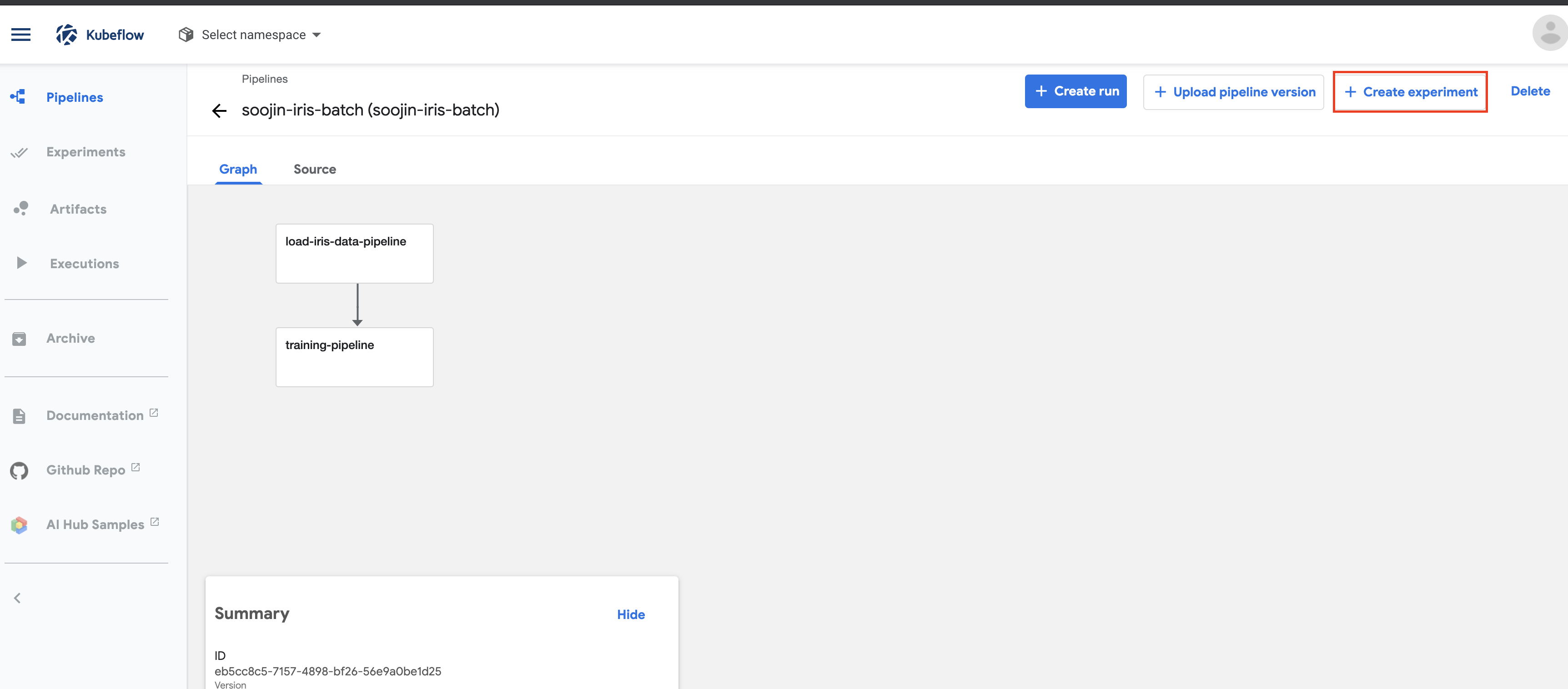Click Upload pipeline version button
1568x689 pixels.
click(x=1233, y=92)
